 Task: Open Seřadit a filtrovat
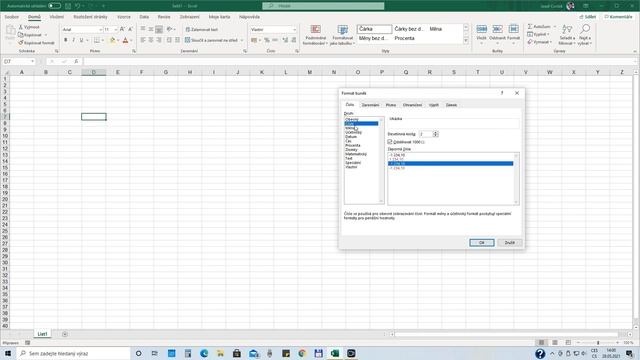click(566, 35)
